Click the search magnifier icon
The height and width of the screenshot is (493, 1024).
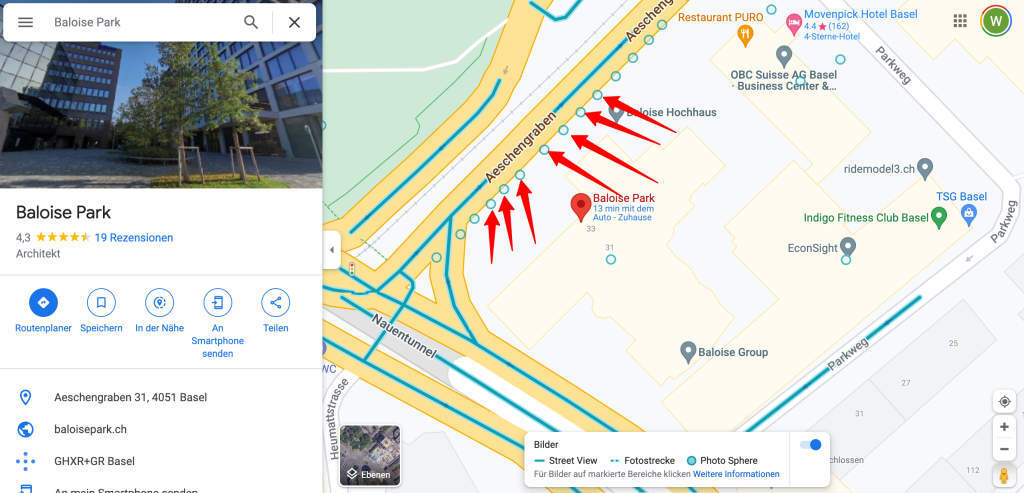coord(251,22)
